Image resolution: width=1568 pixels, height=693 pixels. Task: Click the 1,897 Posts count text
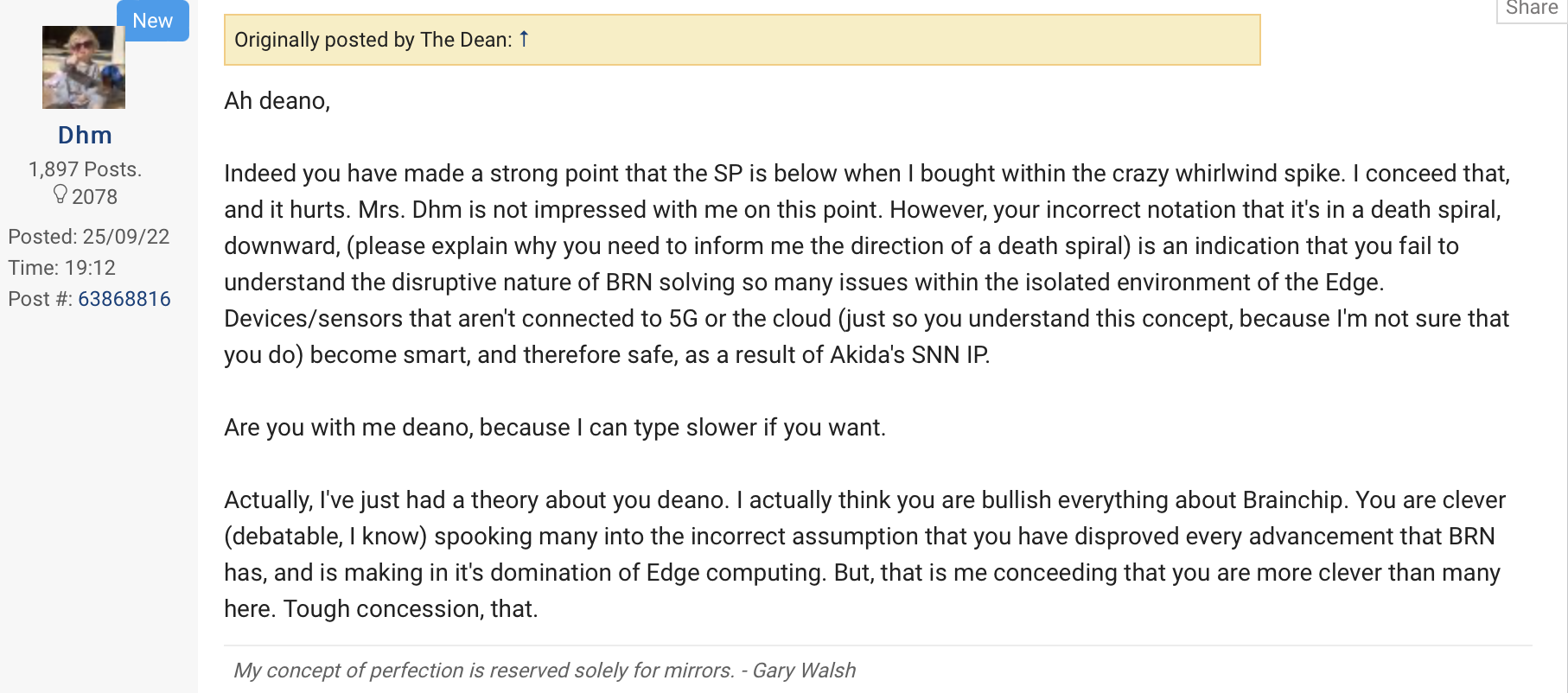[x=85, y=169]
